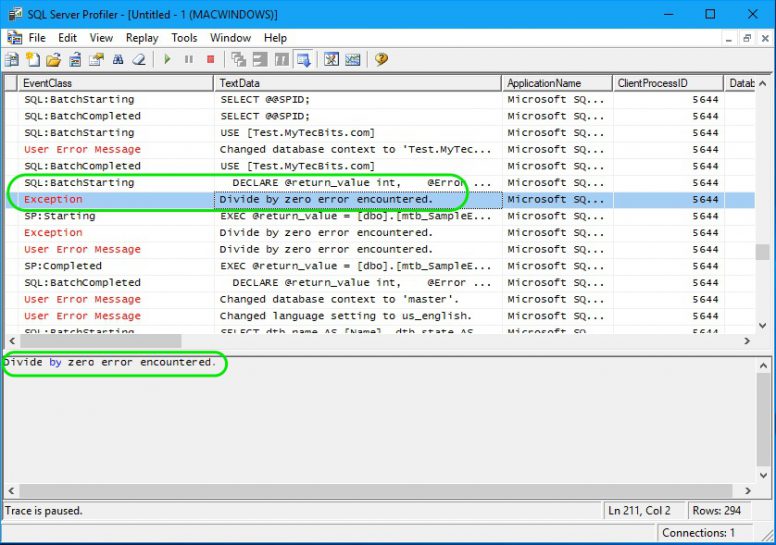Click the New Trace toolbar icon

(12, 60)
